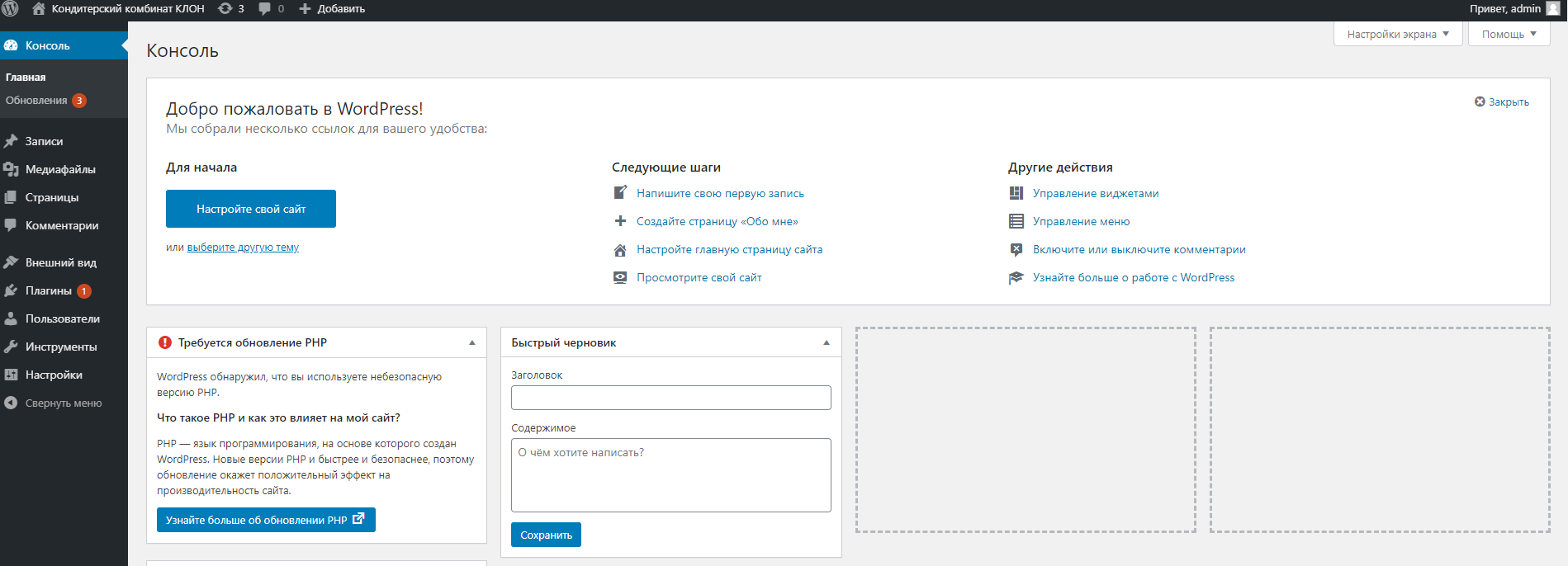Close the welcome panel with Закрыть
The image size is (1568, 566).
[x=1502, y=101]
